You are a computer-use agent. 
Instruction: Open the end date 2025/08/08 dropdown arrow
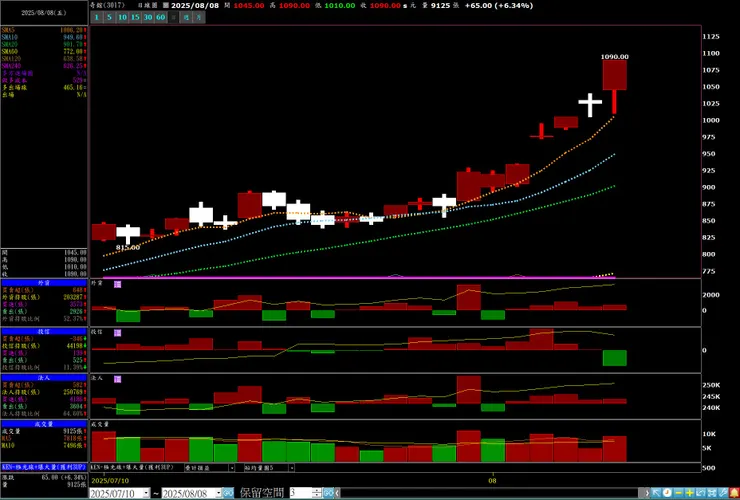point(218,494)
